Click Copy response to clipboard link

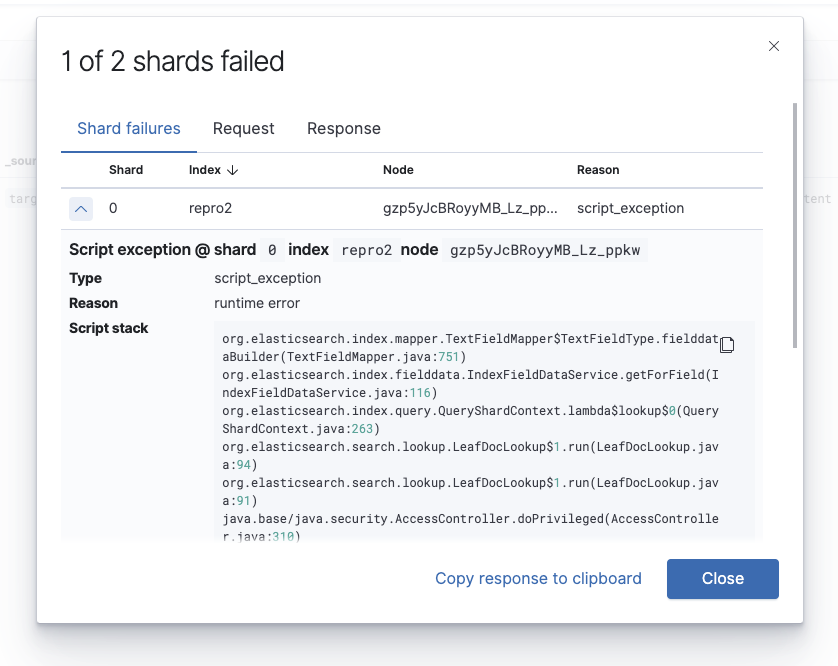(x=538, y=578)
